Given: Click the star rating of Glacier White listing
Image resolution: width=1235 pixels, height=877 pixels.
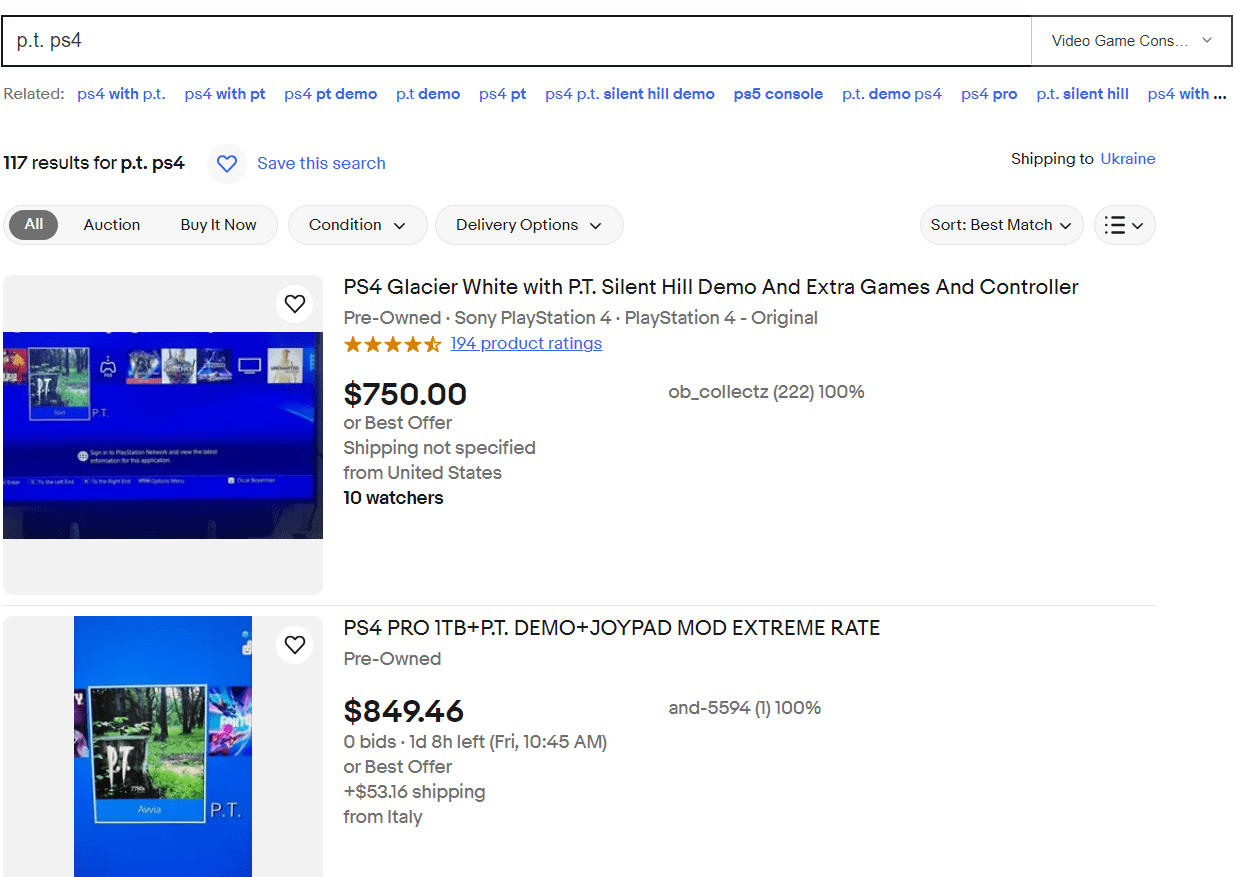Looking at the screenshot, I should click(x=392, y=344).
